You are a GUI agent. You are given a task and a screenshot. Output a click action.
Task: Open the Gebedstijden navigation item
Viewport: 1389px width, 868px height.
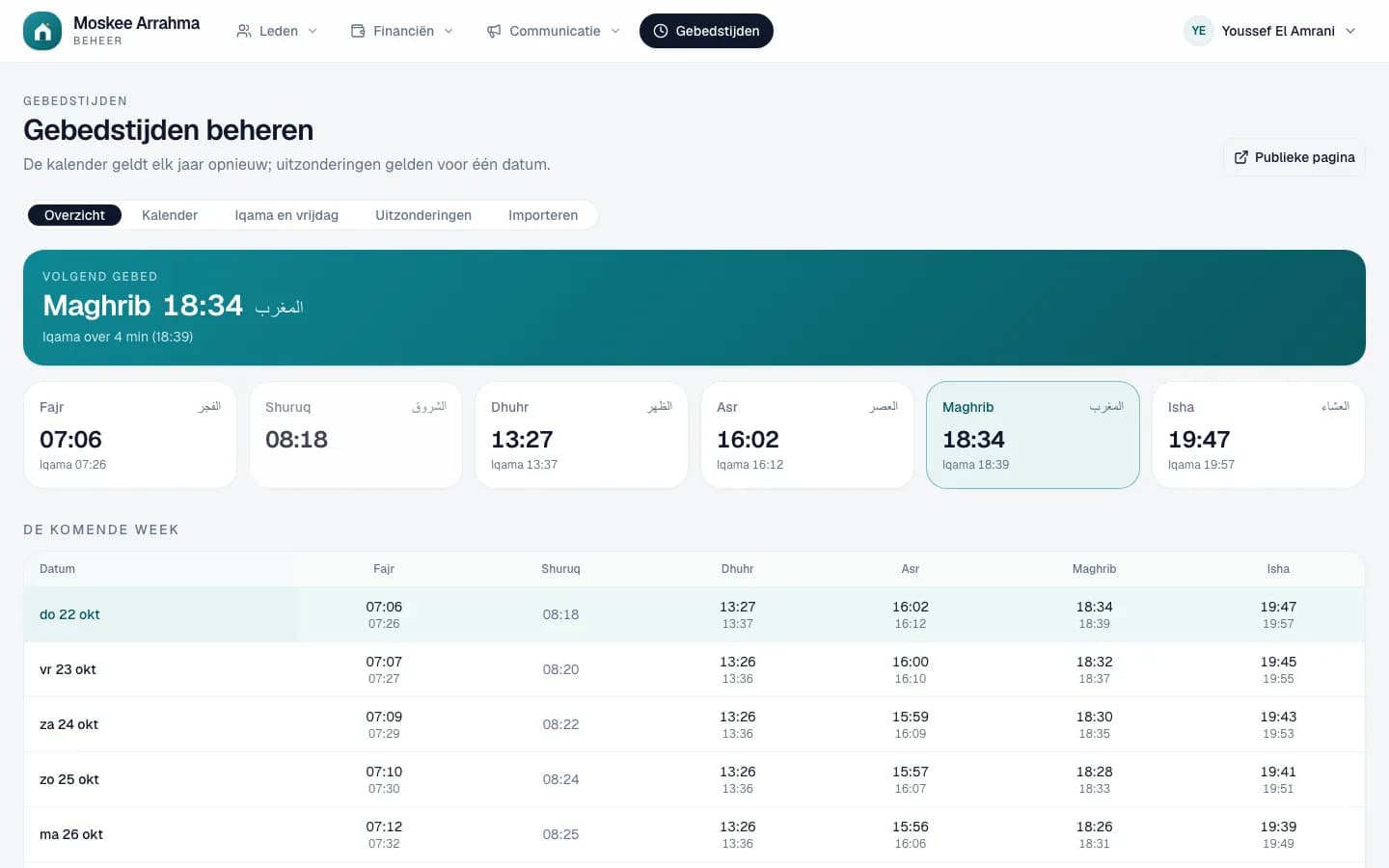706,31
